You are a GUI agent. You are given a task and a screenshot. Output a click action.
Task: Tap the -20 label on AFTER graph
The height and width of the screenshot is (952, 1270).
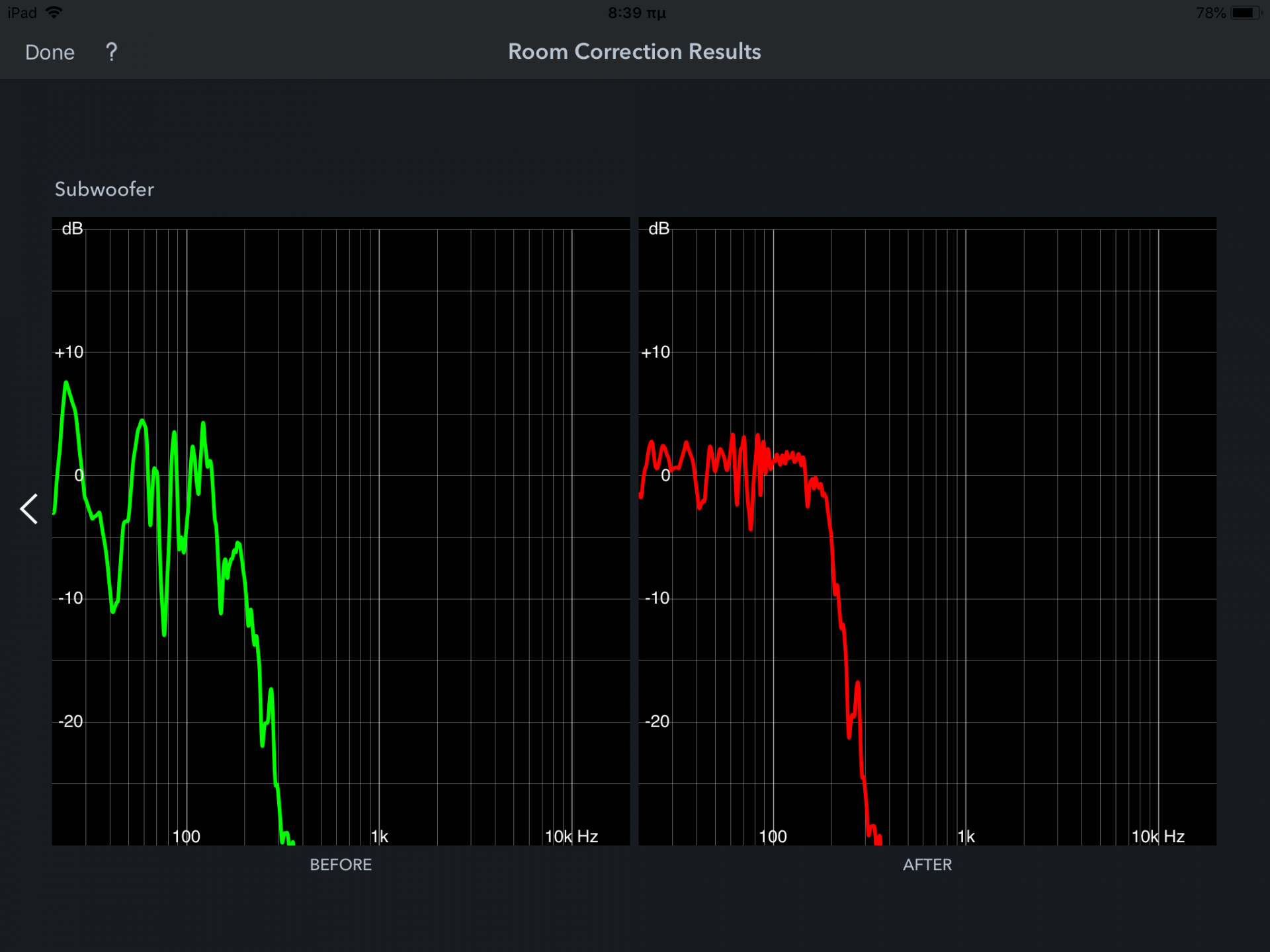[657, 721]
